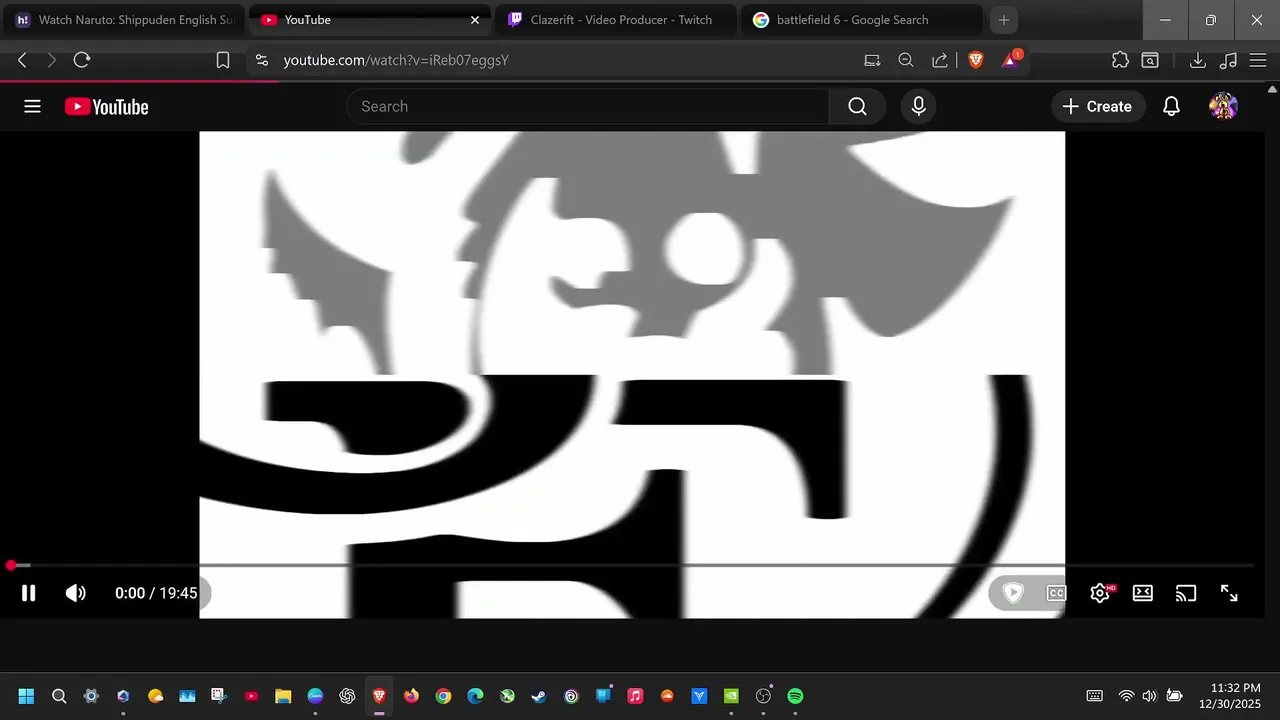Close the YouTube tab
The height and width of the screenshot is (720, 1280).
click(475, 20)
